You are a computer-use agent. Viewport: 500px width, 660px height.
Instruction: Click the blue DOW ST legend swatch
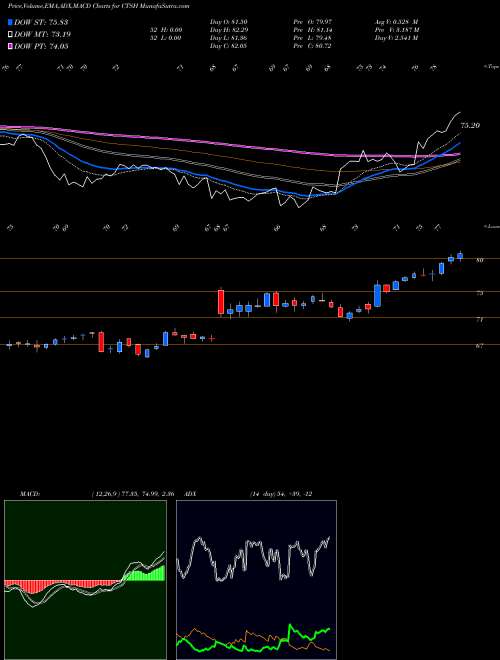click(x=10, y=22)
